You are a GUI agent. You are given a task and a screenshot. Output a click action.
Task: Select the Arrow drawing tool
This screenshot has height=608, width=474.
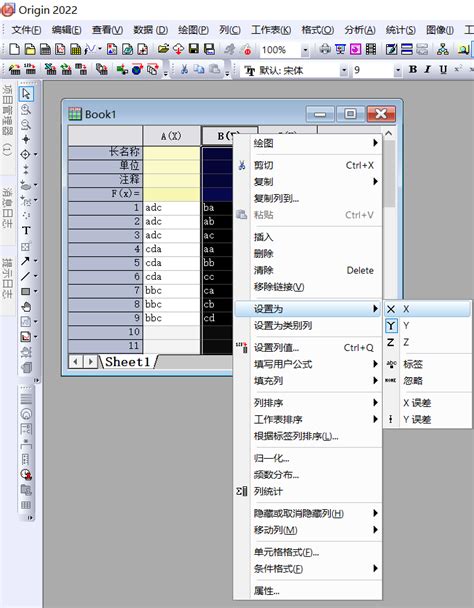click(25, 261)
